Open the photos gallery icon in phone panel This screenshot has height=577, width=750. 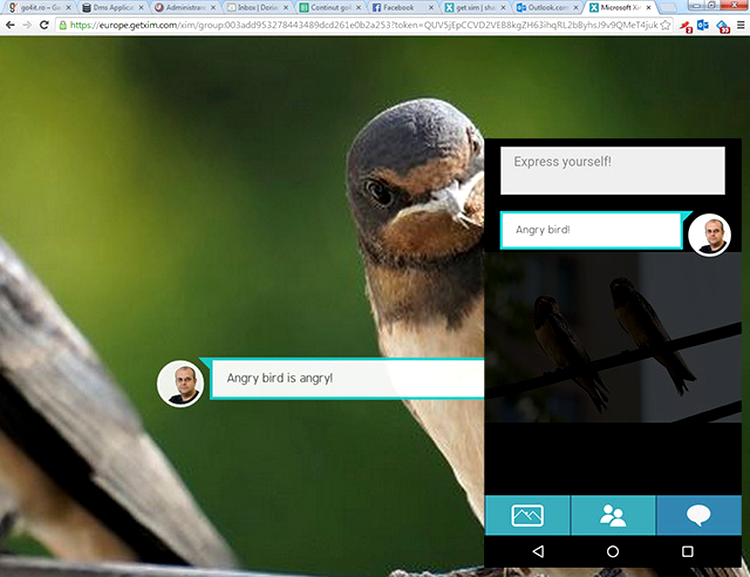click(527, 515)
